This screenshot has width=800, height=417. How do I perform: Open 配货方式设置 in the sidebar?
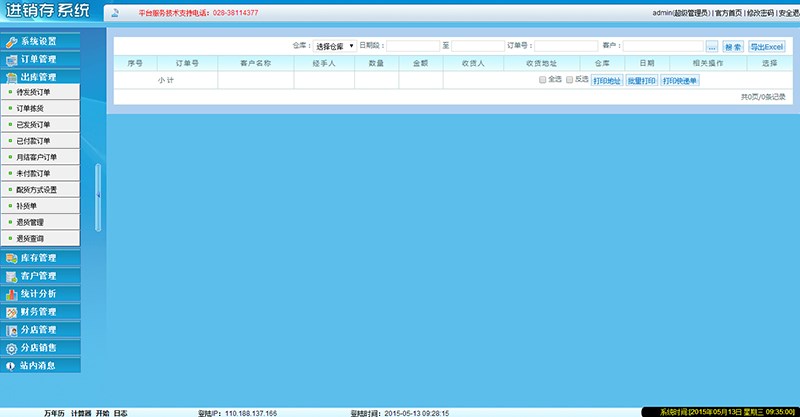point(40,190)
